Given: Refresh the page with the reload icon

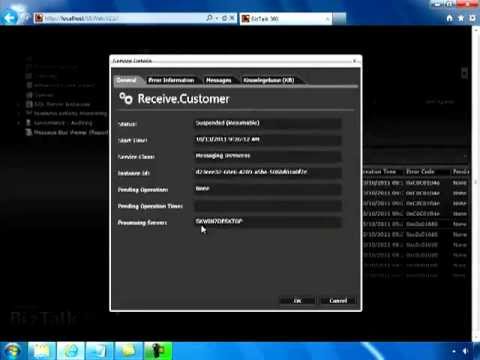Looking at the screenshot, I should [224, 18].
